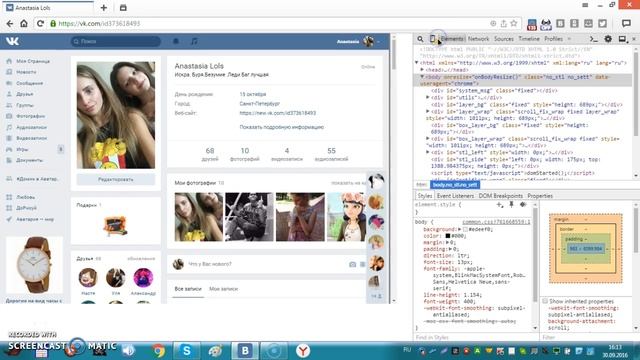Click Показать подробную информацию link

coord(282,127)
